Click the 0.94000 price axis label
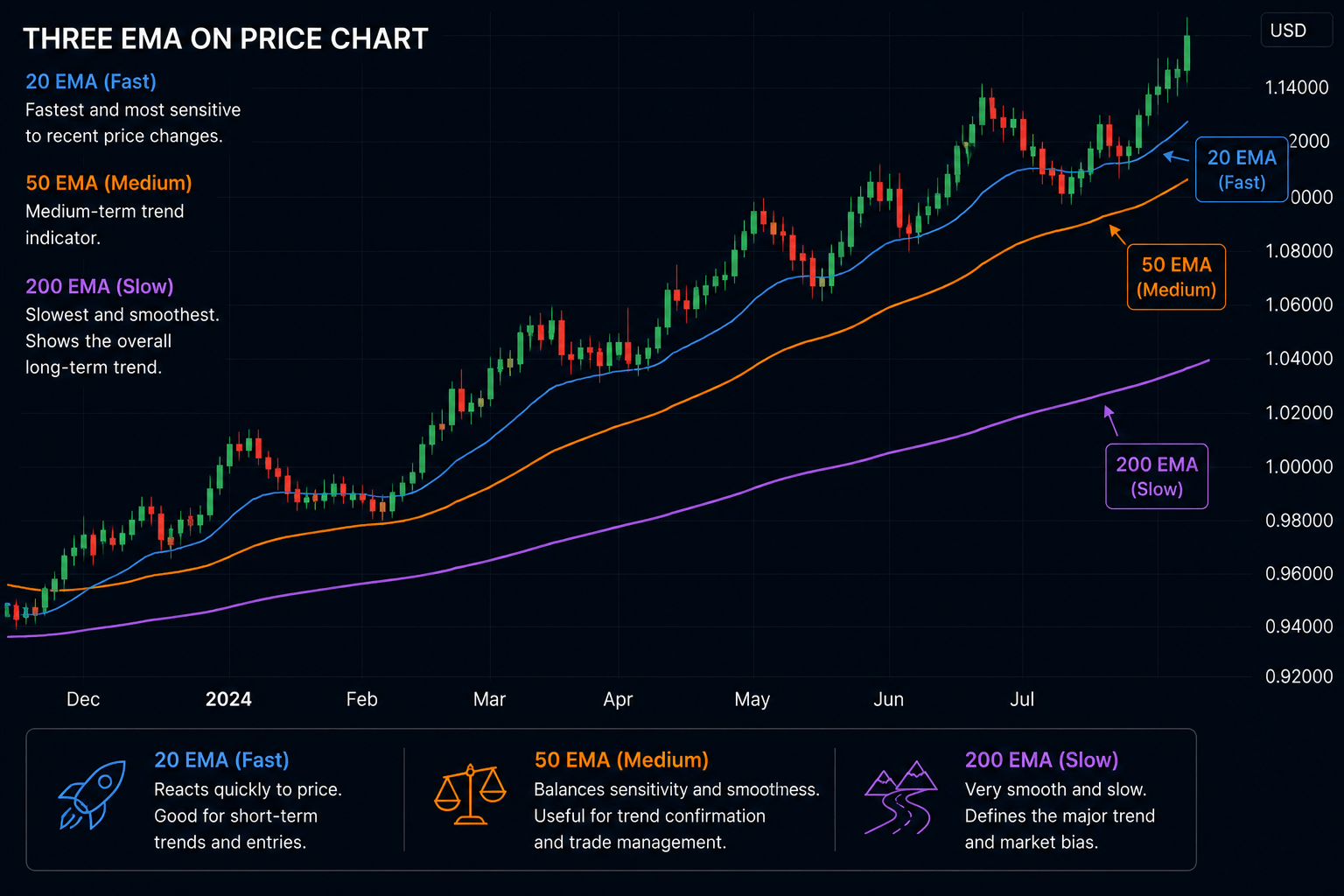This screenshot has width=1344, height=896. (x=1299, y=626)
